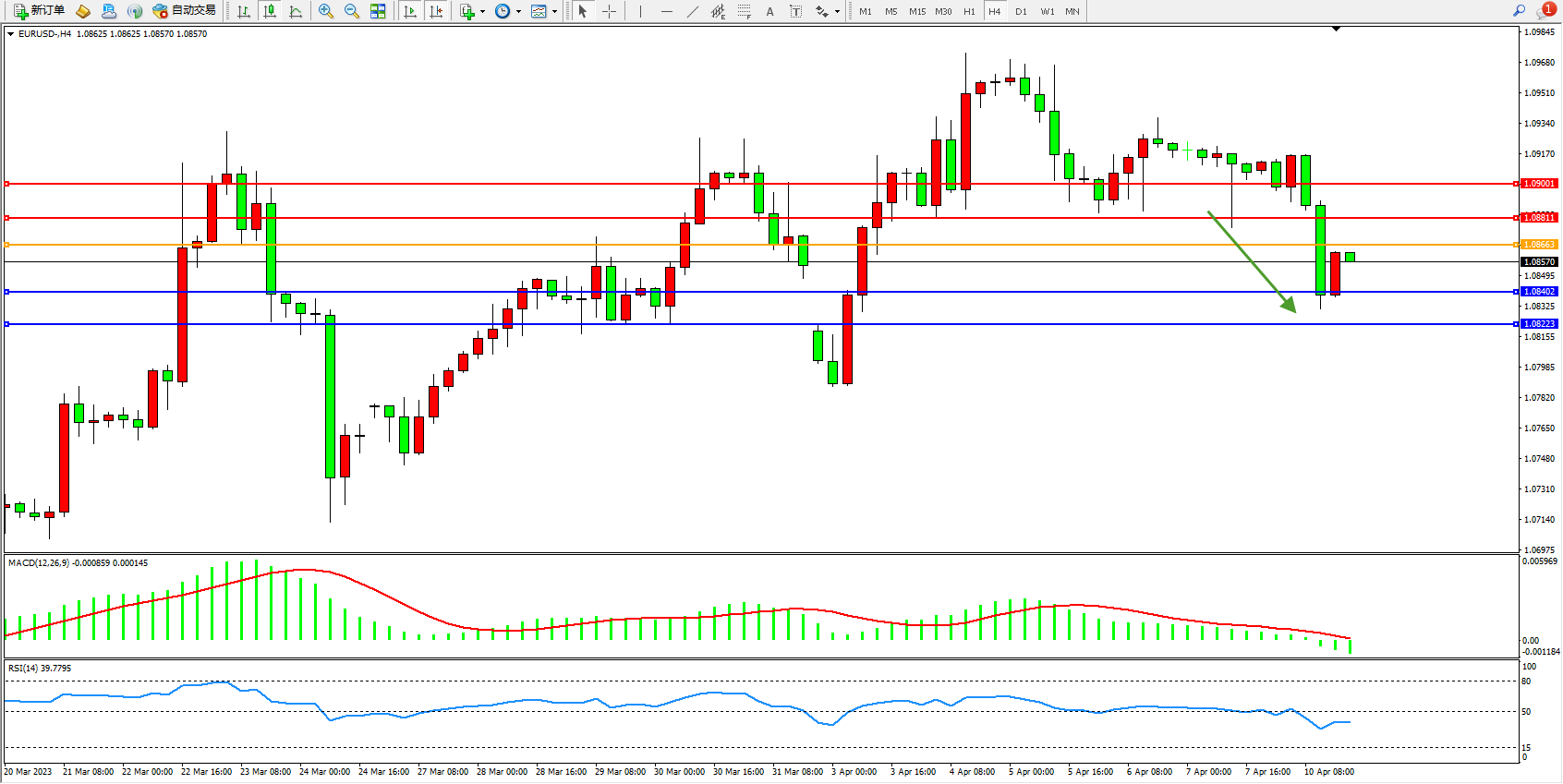Switch to the H1 timeframe
This screenshot has height=784, width=1563.
click(969, 11)
